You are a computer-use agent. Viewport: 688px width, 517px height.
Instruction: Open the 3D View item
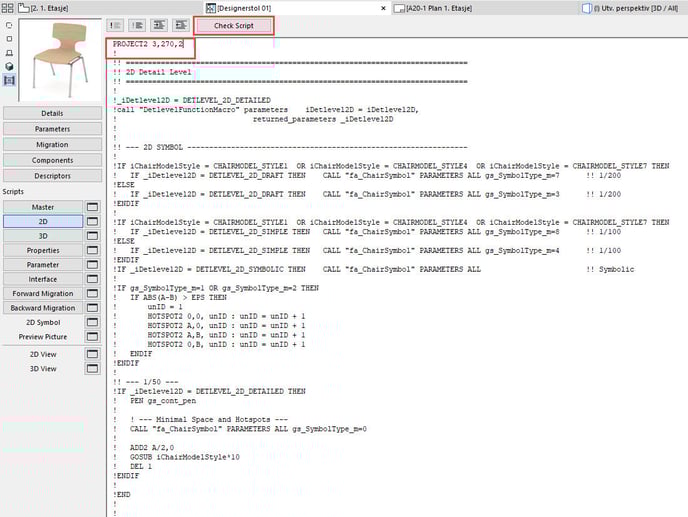coord(43,369)
